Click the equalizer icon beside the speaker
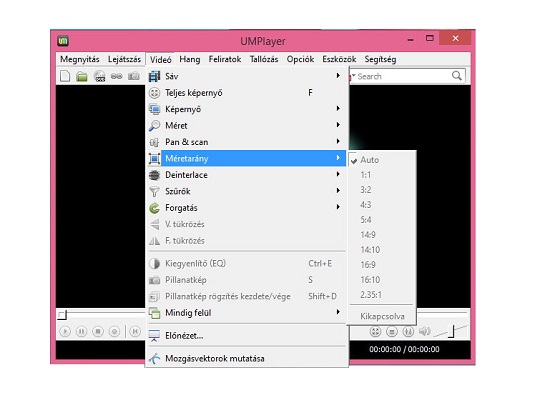The image size is (550, 395). [408, 332]
